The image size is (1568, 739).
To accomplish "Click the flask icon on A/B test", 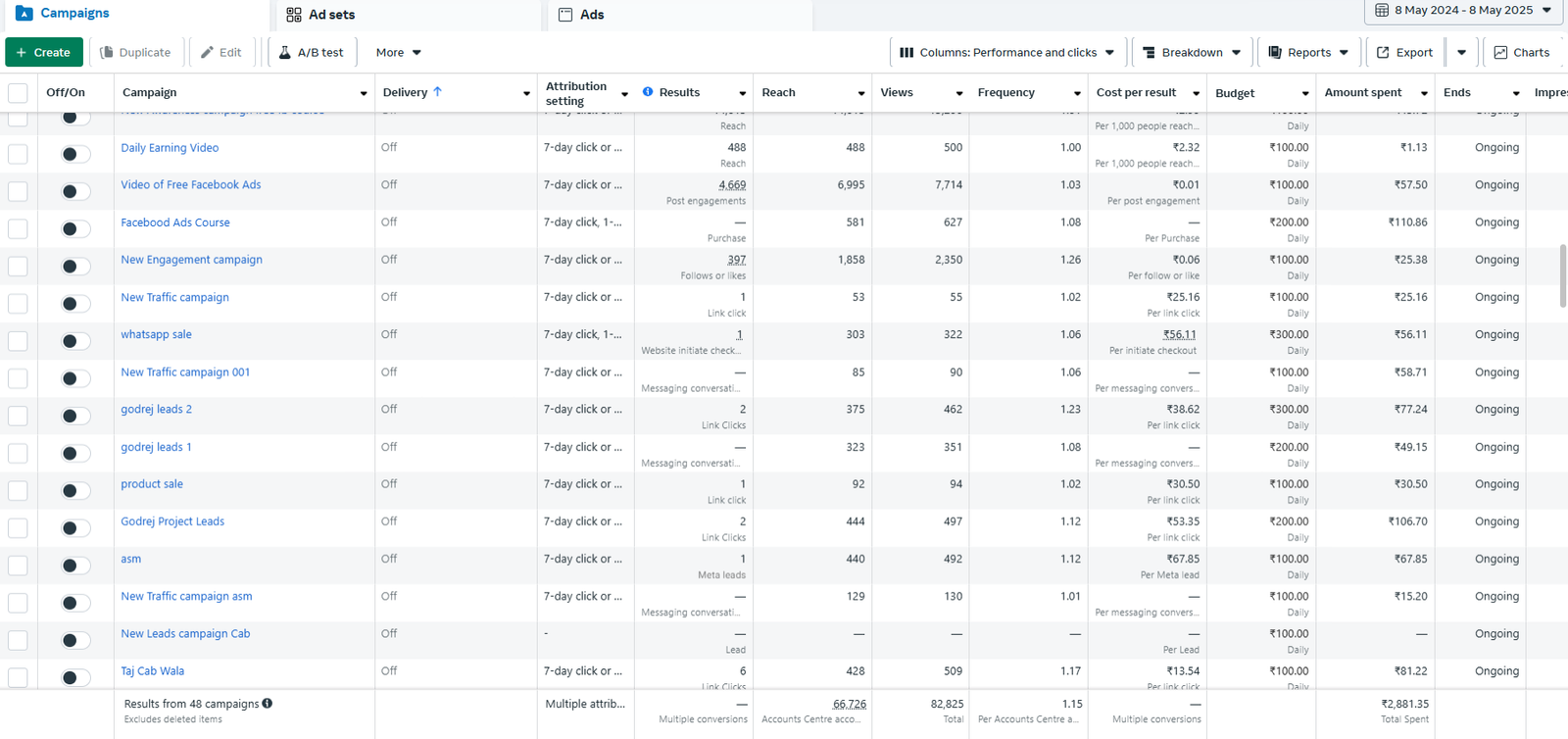I will [x=284, y=52].
